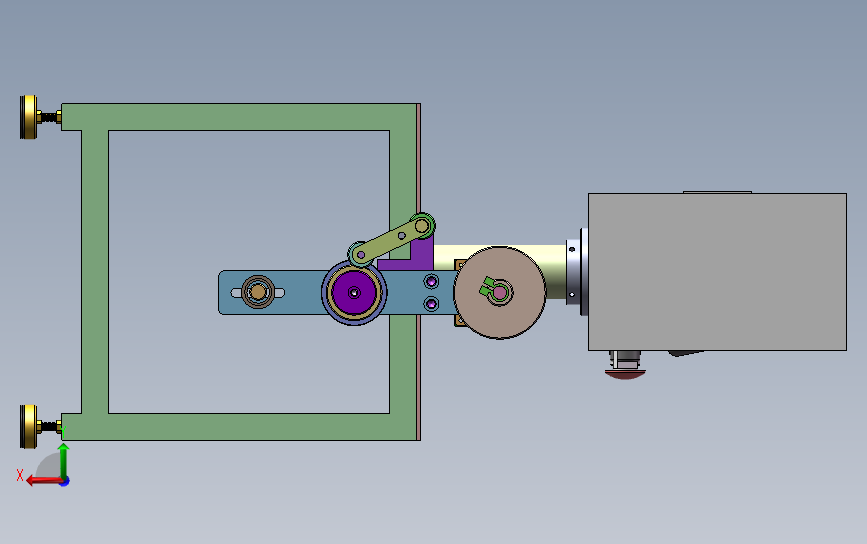867x544 pixels.
Task: Click the lower purple screw on the blue plate
Action: point(431,304)
